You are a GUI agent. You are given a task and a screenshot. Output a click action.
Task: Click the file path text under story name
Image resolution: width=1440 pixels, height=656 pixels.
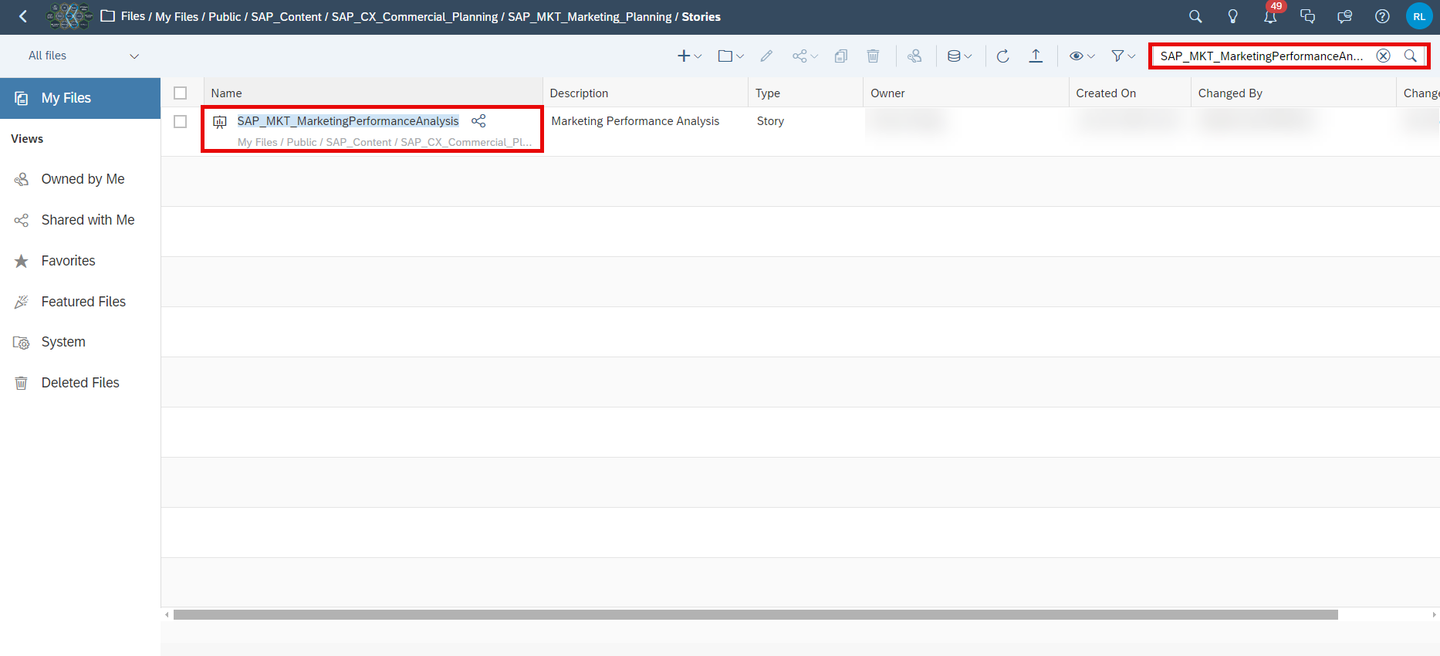385,142
